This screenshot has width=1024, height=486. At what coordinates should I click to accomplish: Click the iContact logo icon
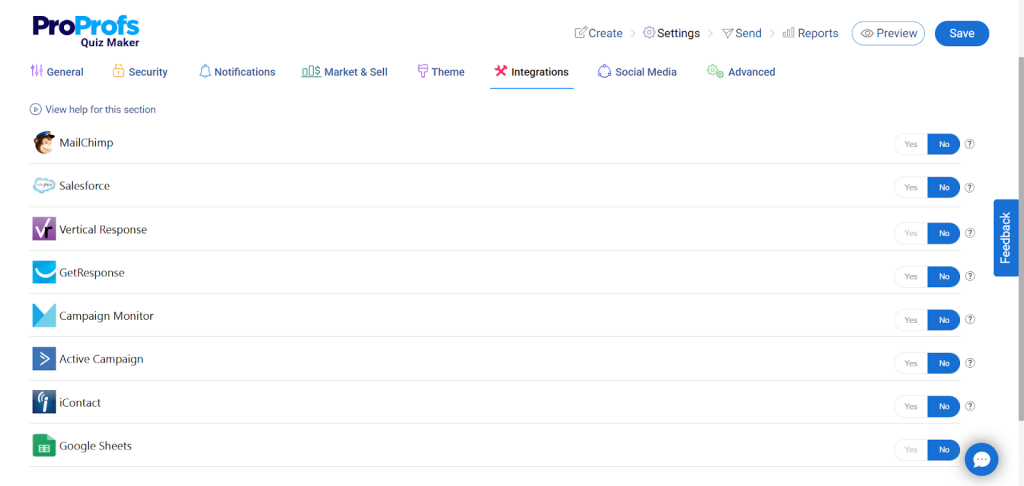(x=44, y=402)
